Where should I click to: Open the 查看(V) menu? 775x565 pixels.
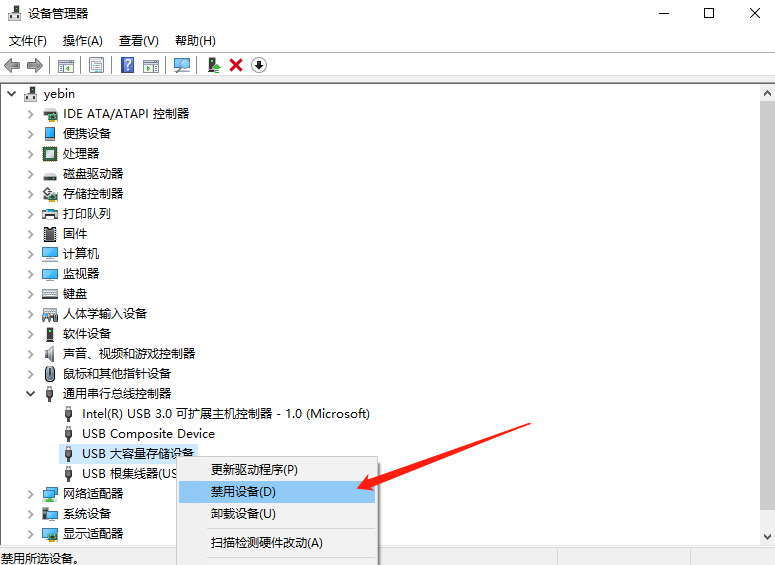[x=139, y=41]
